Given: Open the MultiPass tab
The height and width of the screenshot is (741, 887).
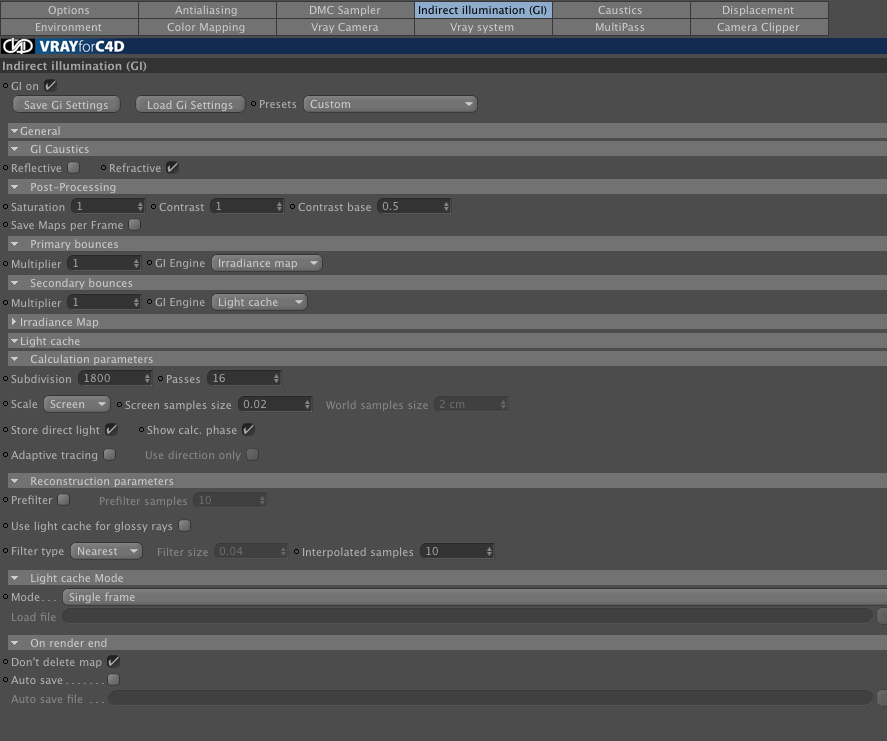Looking at the screenshot, I should pyautogui.click(x=621, y=27).
